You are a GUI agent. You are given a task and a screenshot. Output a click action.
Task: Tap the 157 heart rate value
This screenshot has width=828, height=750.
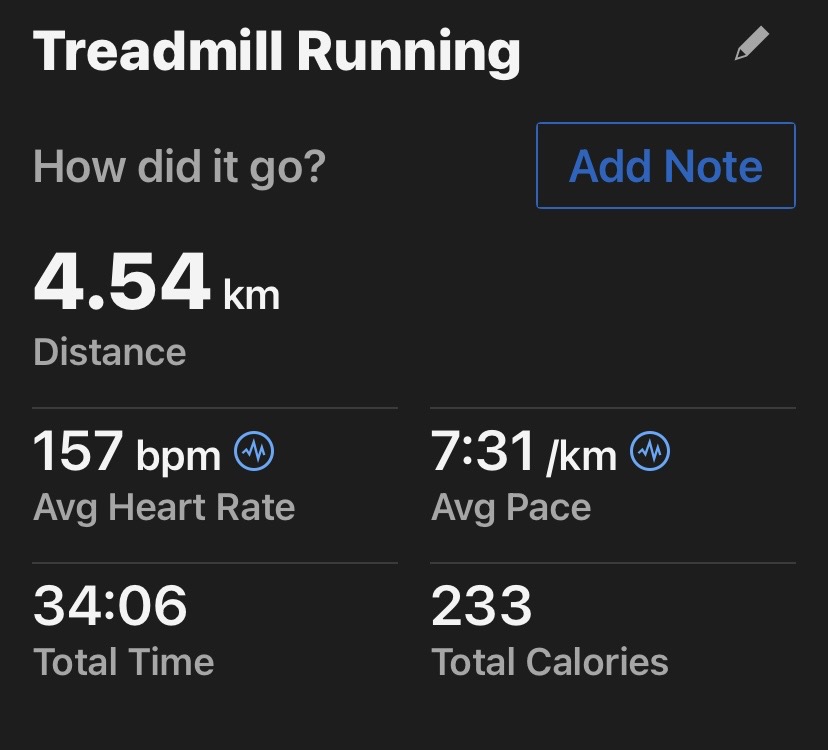click(78, 453)
